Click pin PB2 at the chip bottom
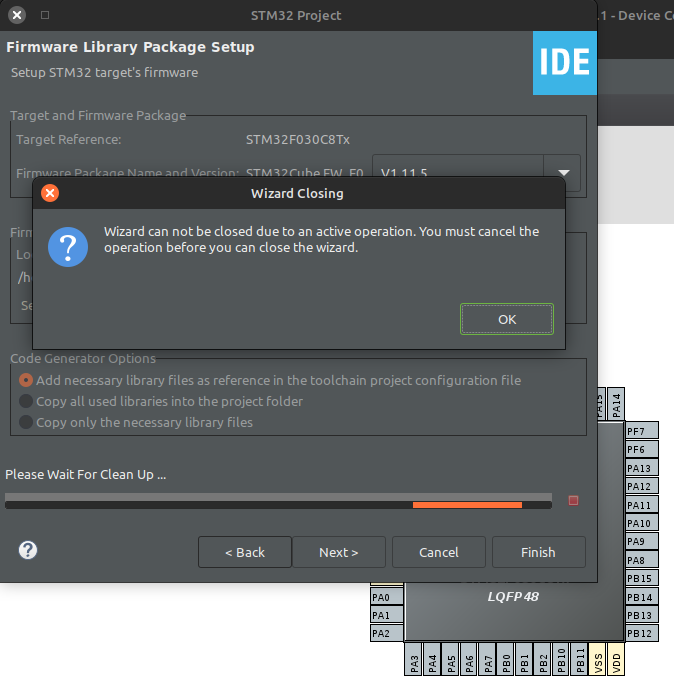The image size is (674, 691). pos(542,659)
